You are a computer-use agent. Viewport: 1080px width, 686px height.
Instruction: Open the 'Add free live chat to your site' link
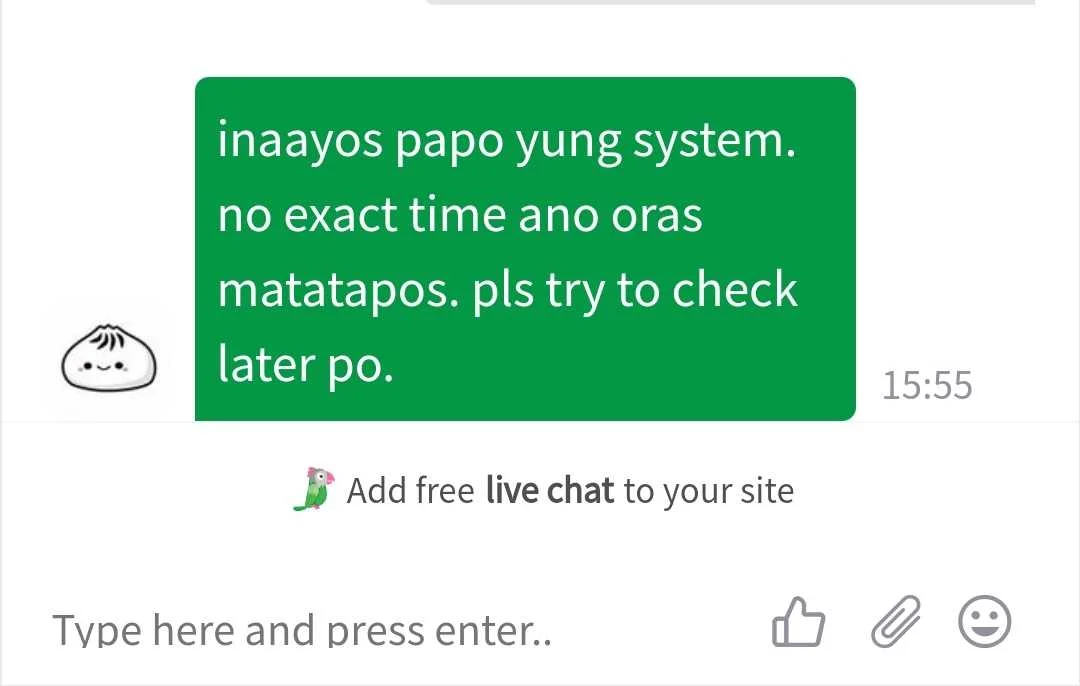(x=543, y=490)
